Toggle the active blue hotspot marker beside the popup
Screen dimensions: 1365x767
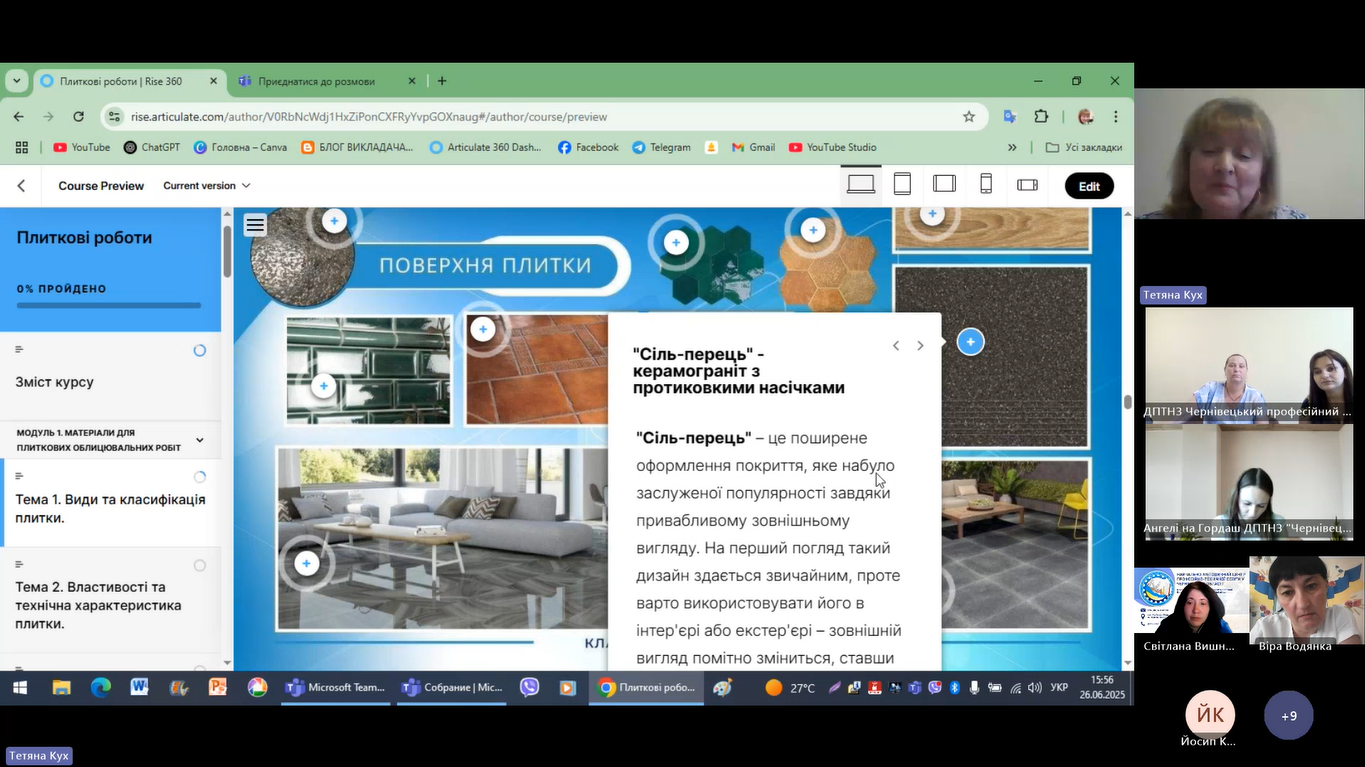[x=970, y=342]
